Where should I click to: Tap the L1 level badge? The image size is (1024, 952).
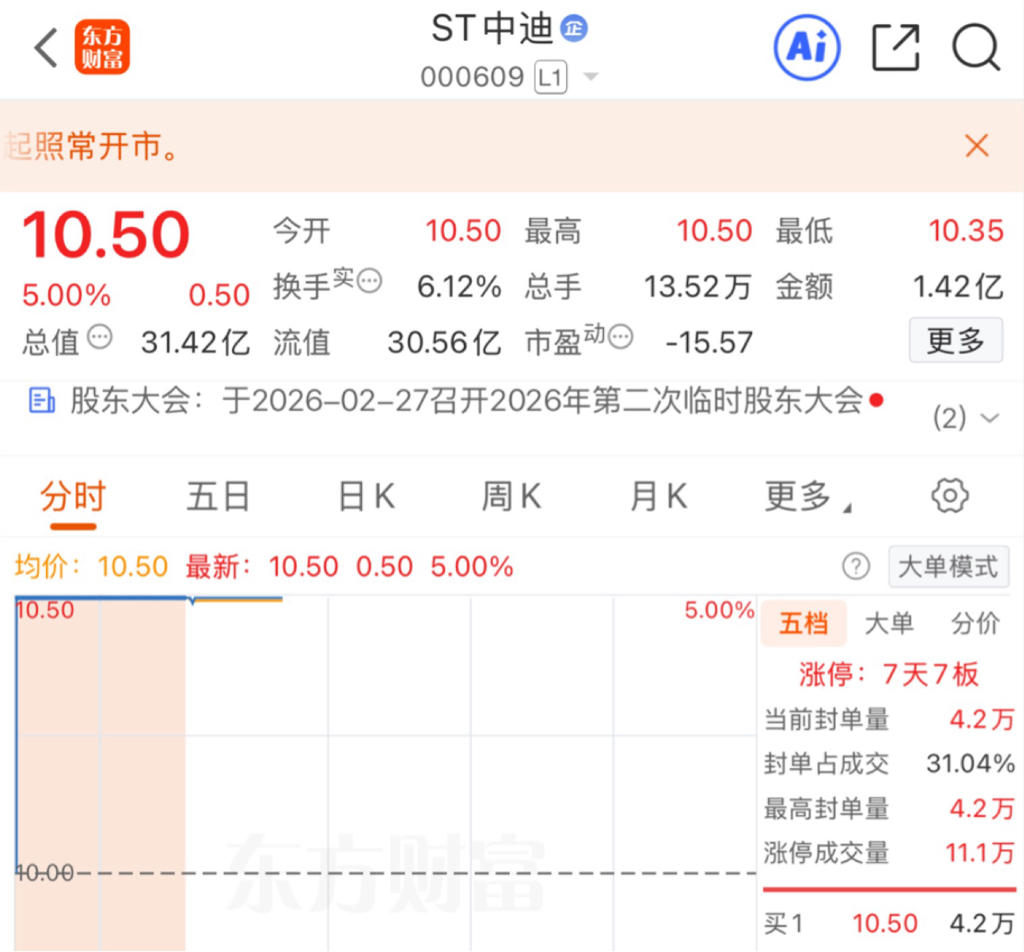pyautogui.click(x=551, y=78)
